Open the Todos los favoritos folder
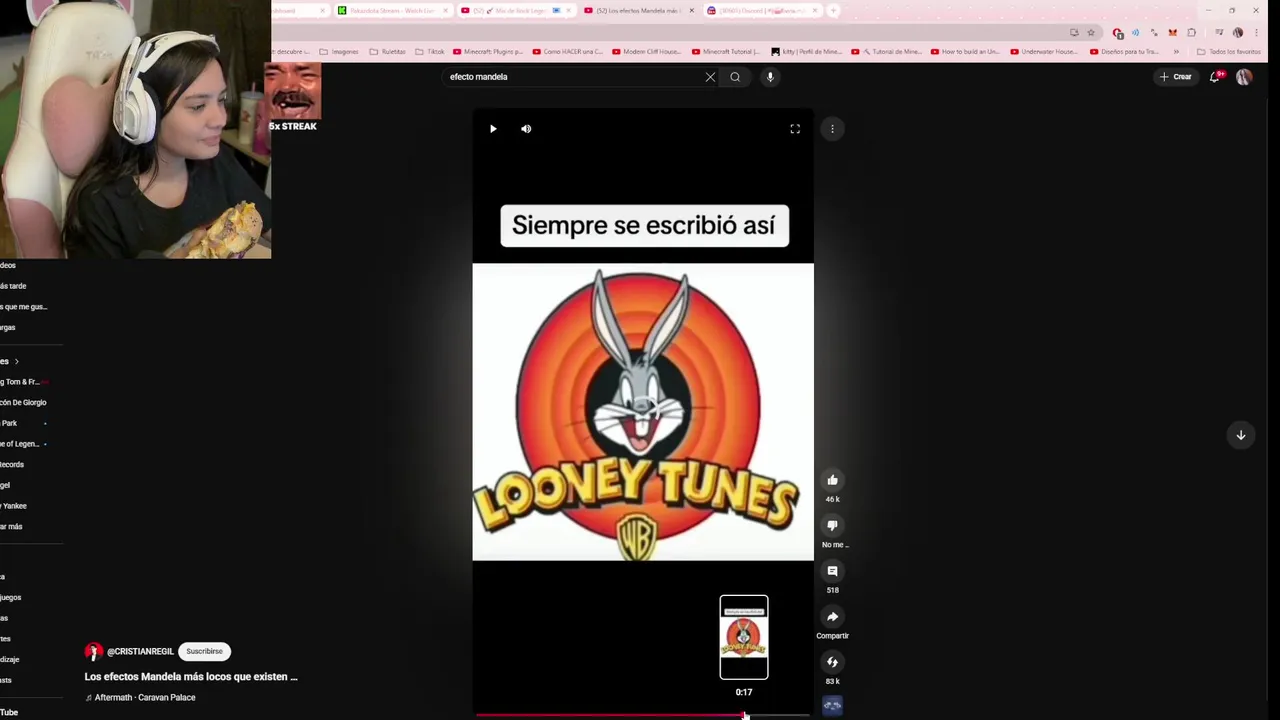Image resolution: width=1280 pixels, height=720 pixels. coord(1228,52)
